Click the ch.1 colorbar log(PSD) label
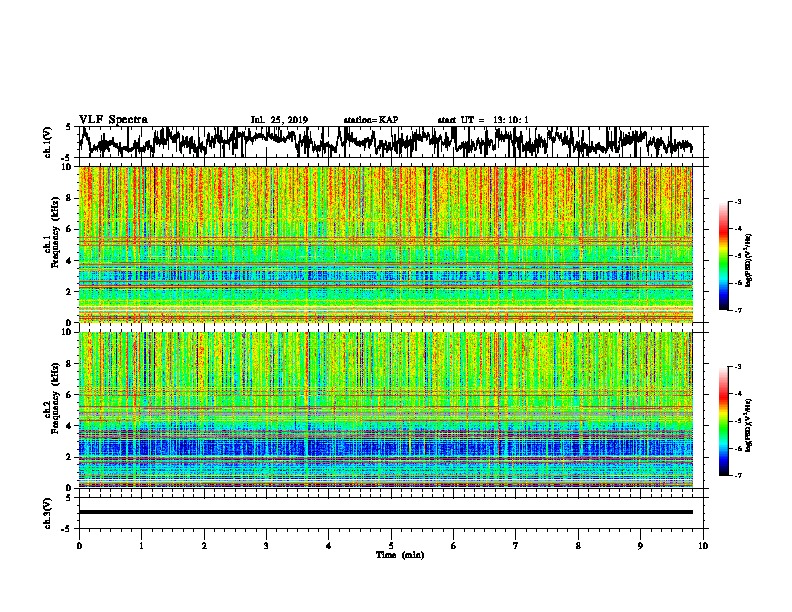Screen dimensions: 792x612 [x=748, y=260]
